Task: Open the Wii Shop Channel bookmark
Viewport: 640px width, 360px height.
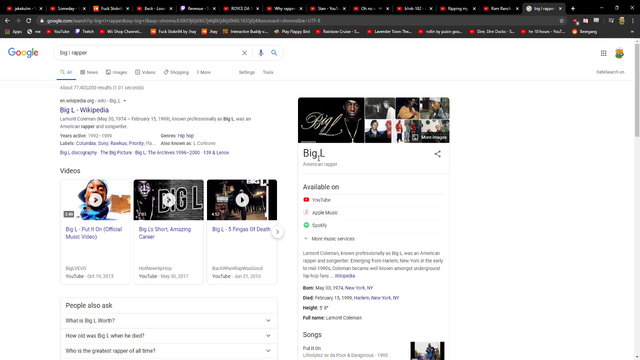Action: 121,31
